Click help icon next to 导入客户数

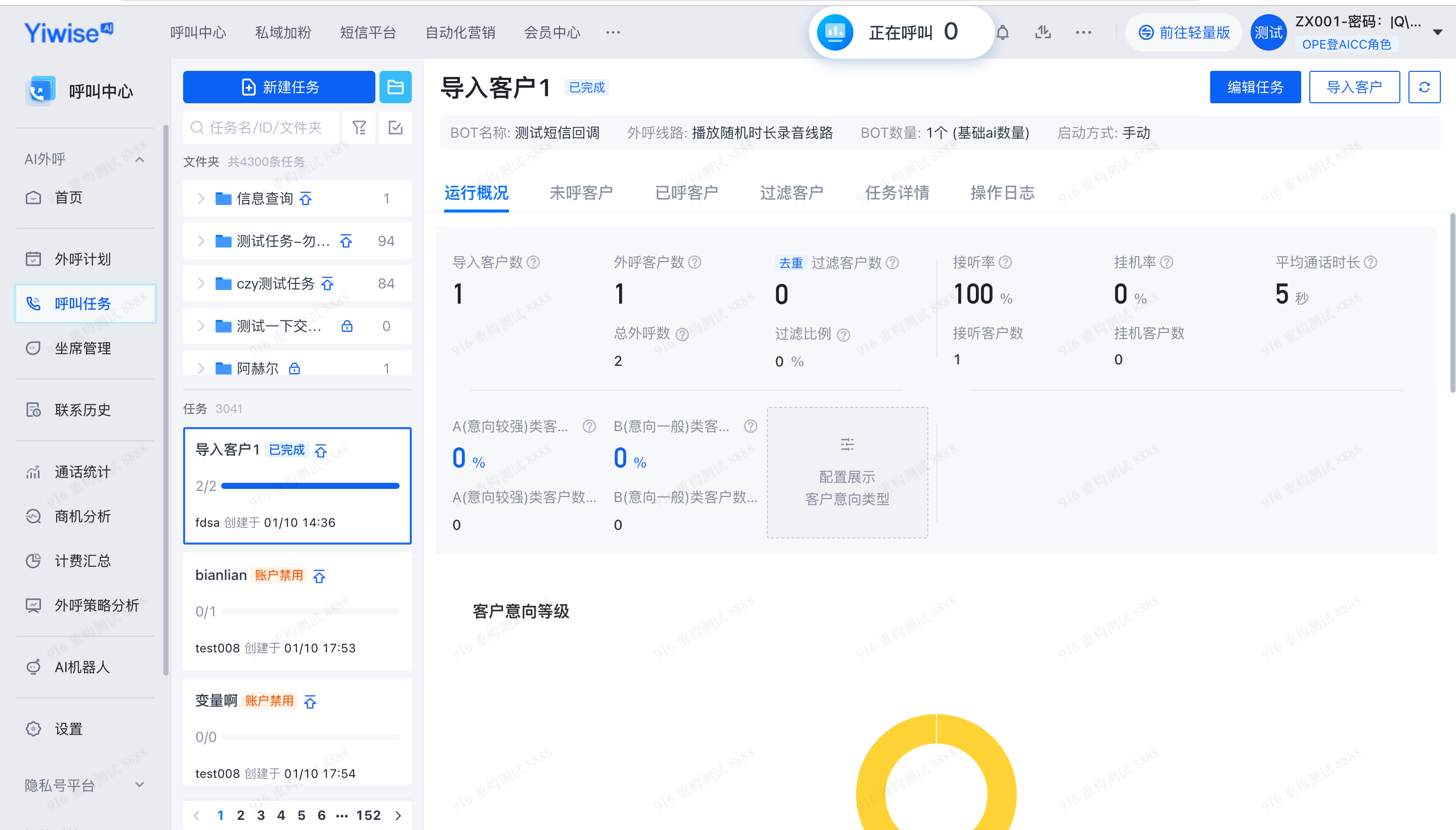[x=533, y=262]
